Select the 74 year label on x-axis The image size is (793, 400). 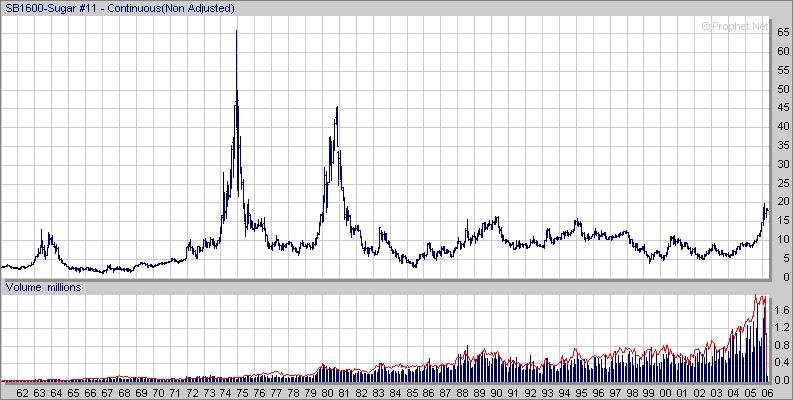pos(225,392)
